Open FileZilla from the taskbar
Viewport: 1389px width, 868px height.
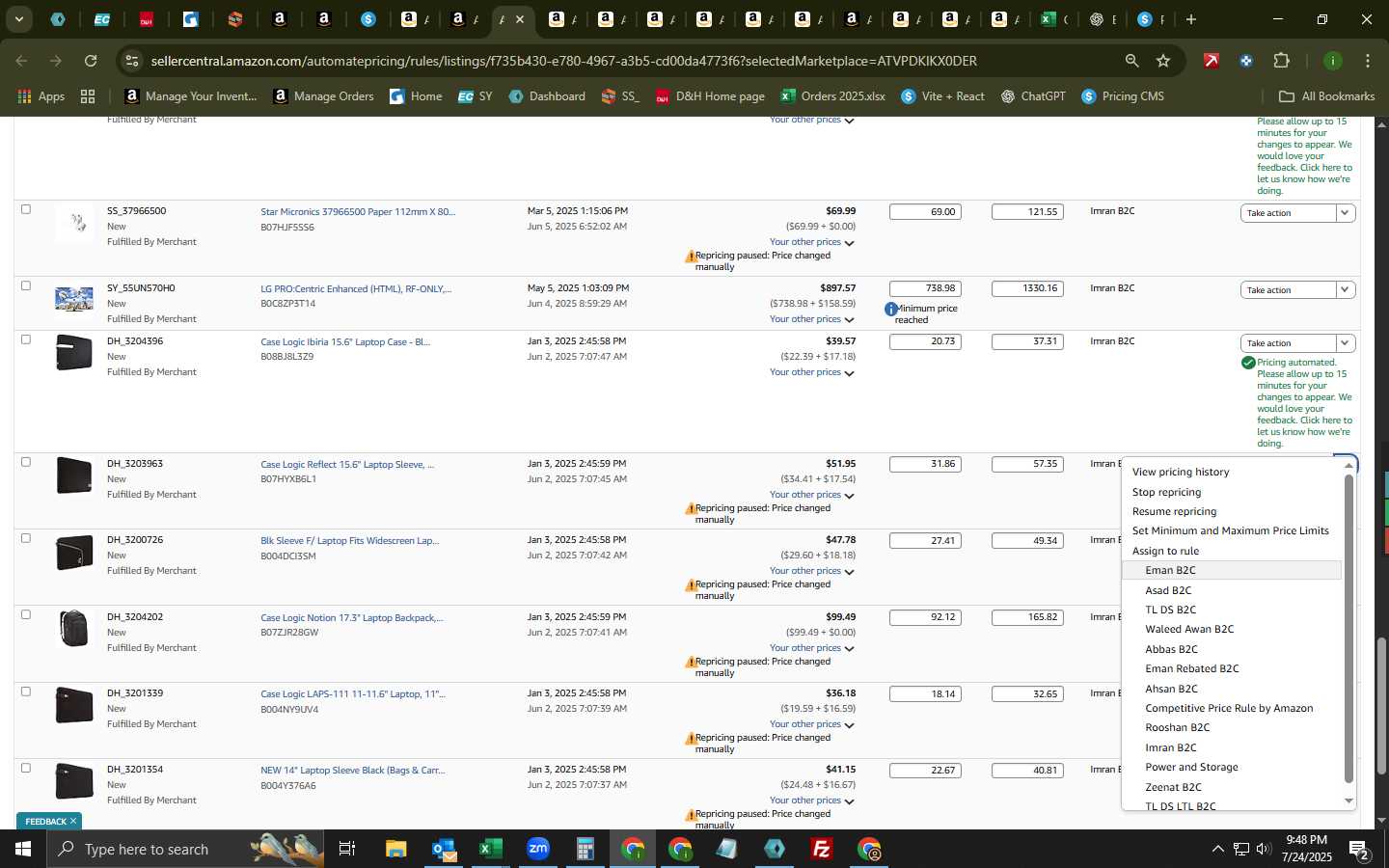[x=822, y=849]
